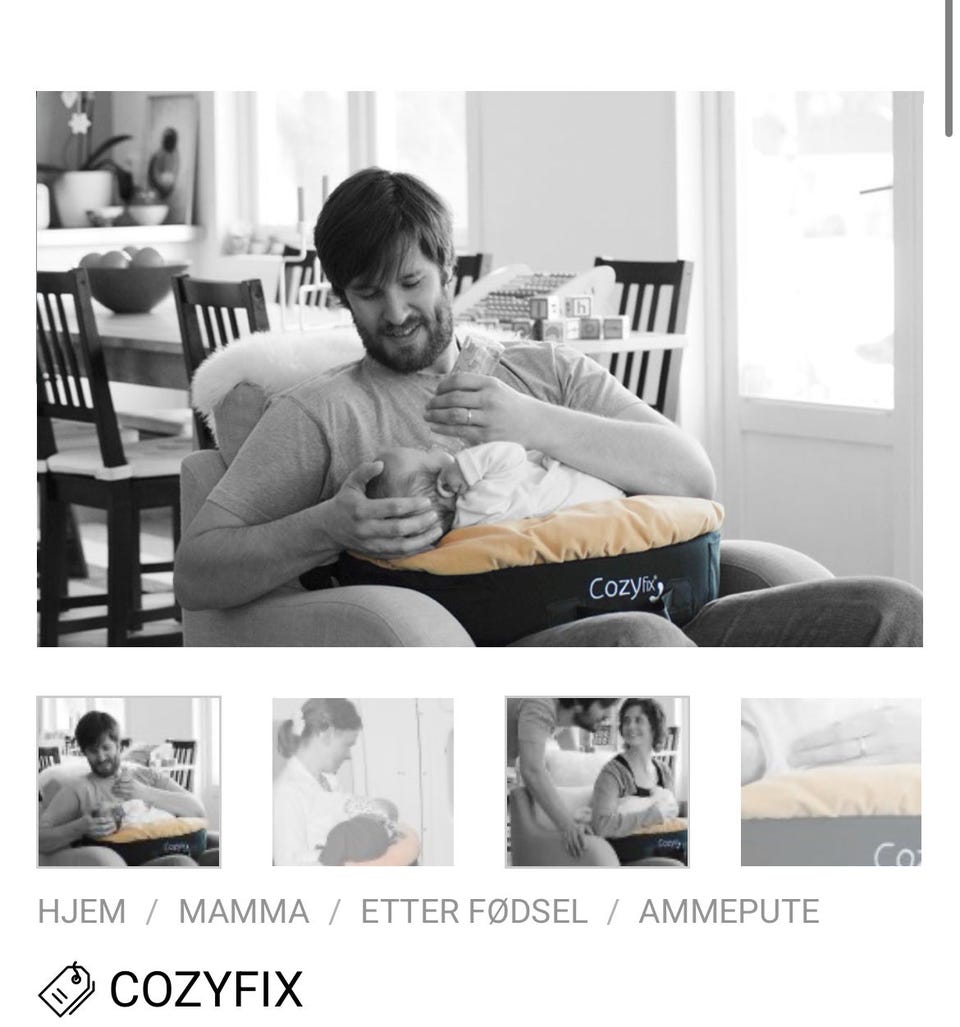Image resolution: width=960 pixels, height=1027 pixels.
Task: View the thumbnail of the couple with the pillow
Action: click(597, 782)
